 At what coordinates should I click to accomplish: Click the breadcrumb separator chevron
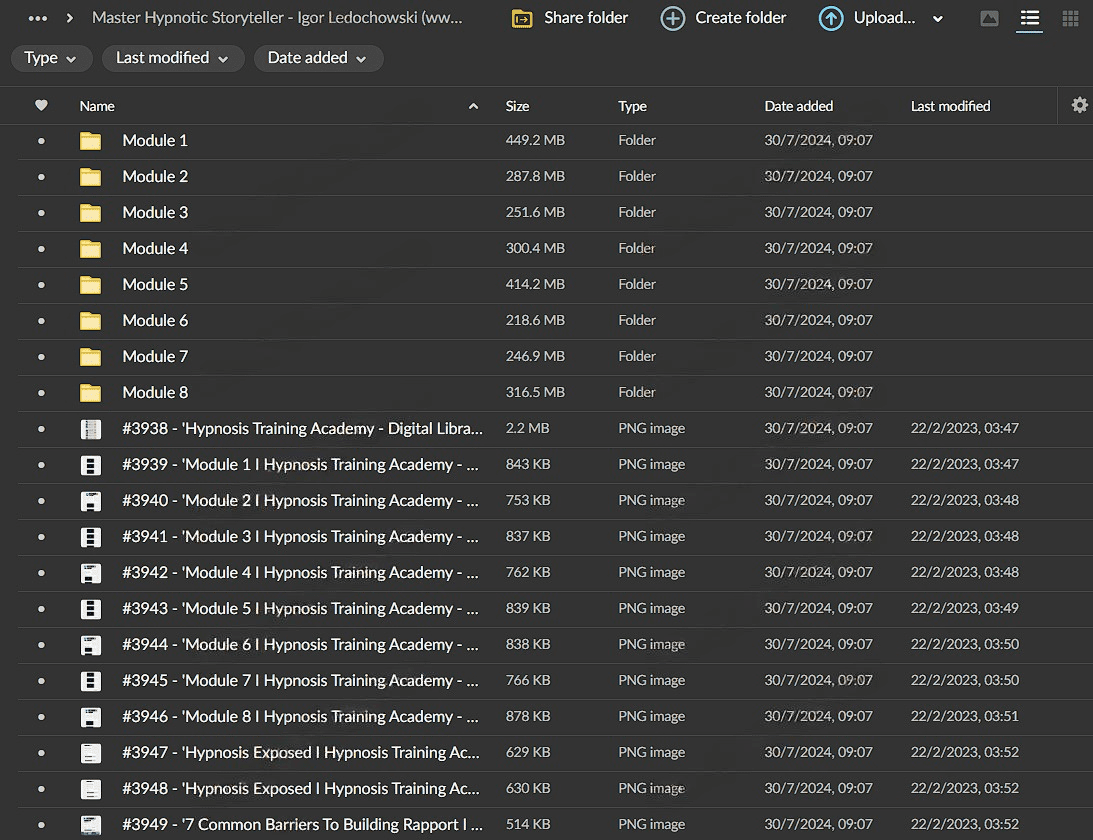70,18
